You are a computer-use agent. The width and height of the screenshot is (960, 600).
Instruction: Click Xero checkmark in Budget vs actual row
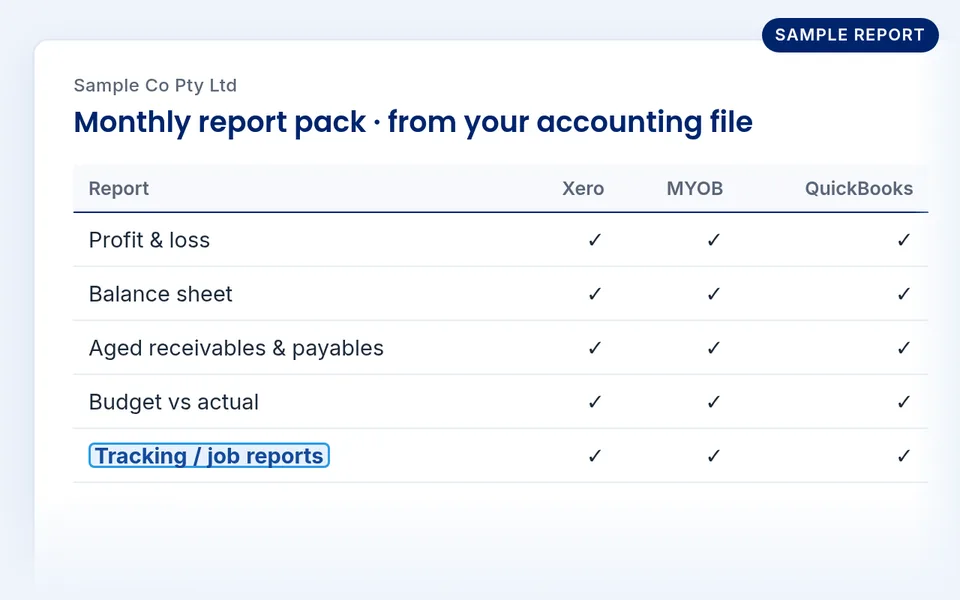[595, 402]
